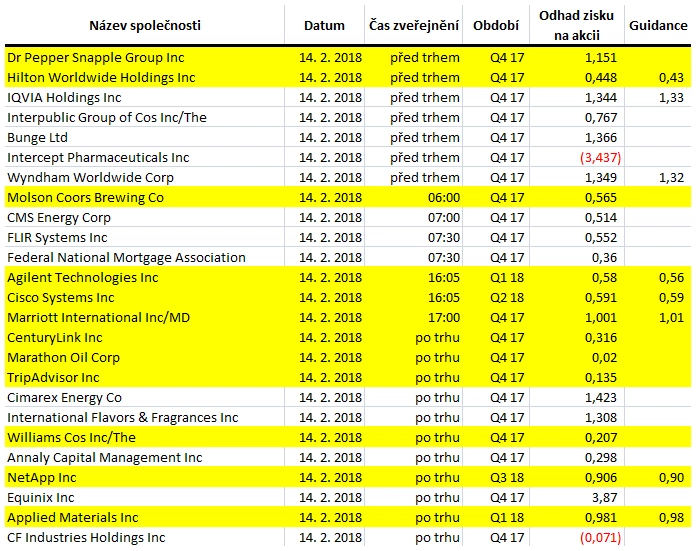This screenshot has width=696, height=551.
Task: Select the 0,298 estimate for Annaly Capital
Action: [x=601, y=457]
